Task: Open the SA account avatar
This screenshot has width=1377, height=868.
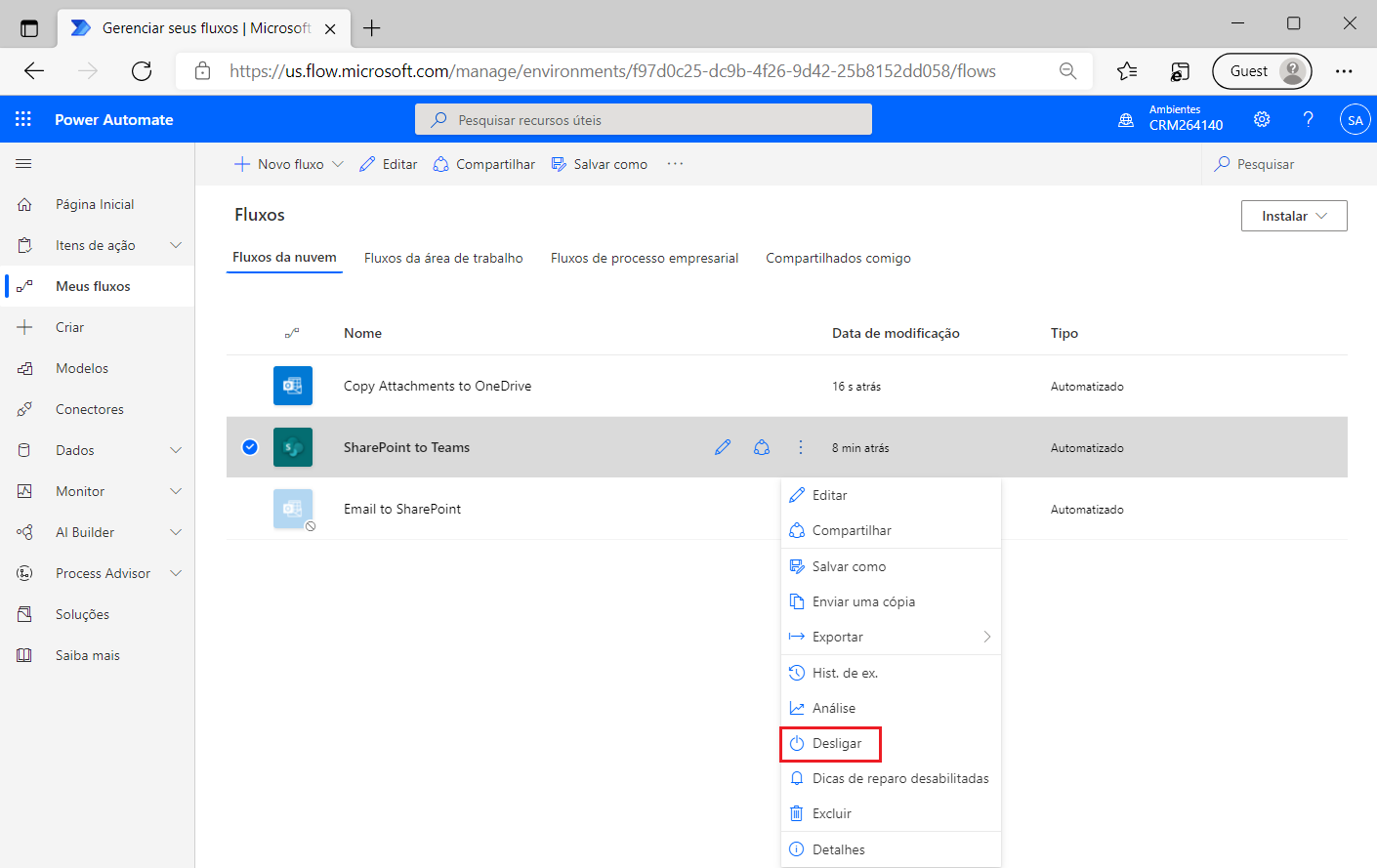Action: pos(1355,120)
